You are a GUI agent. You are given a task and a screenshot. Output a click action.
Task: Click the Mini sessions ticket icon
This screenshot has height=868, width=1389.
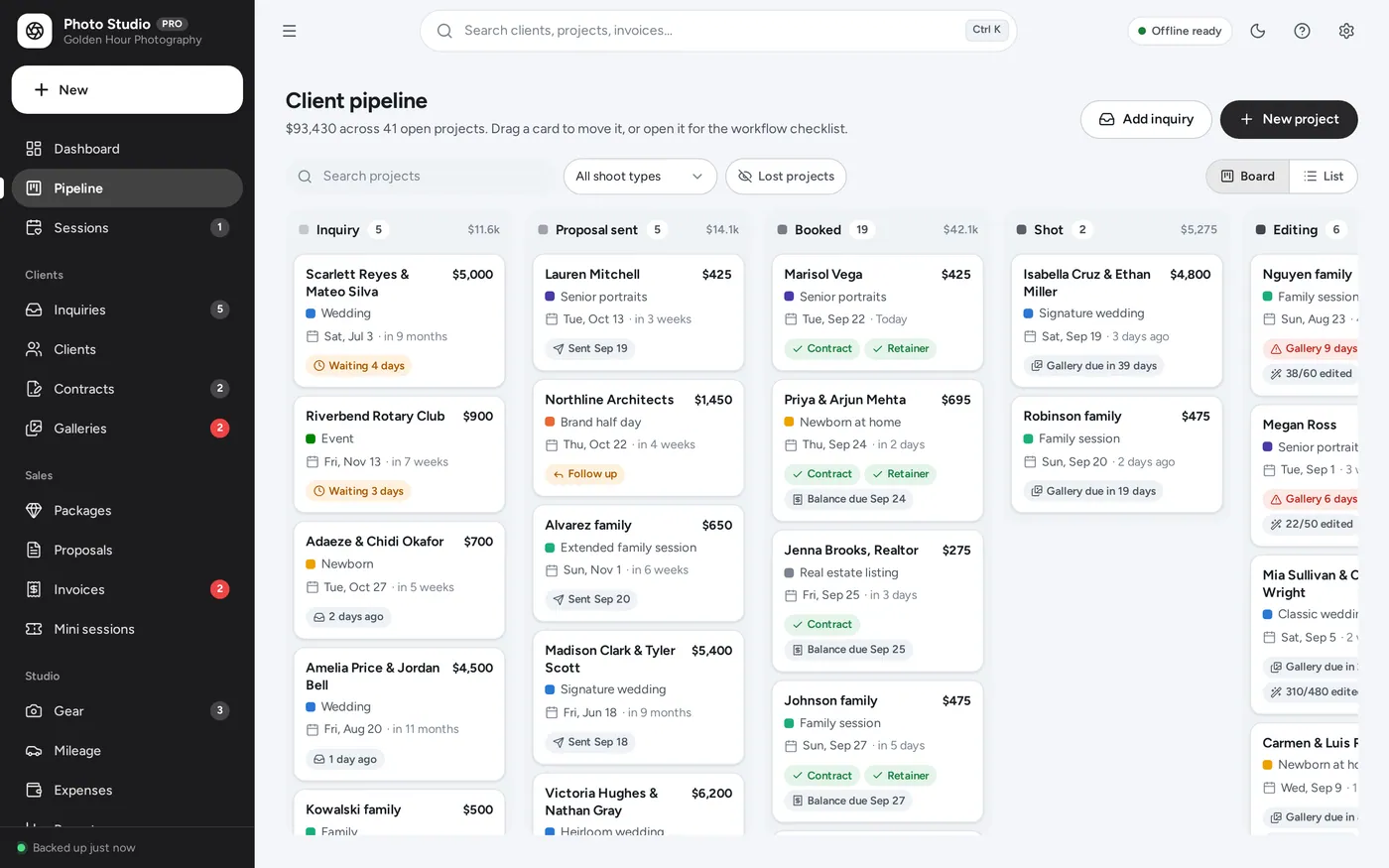34,629
